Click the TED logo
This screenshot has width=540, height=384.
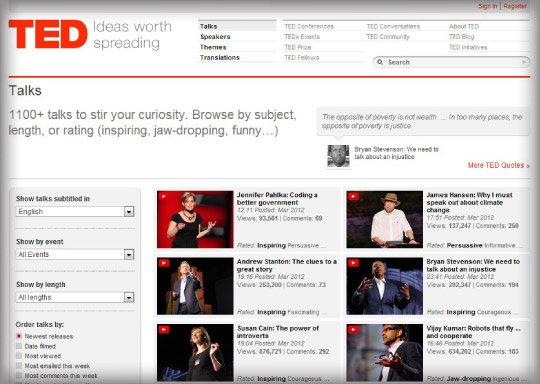click(x=48, y=34)
